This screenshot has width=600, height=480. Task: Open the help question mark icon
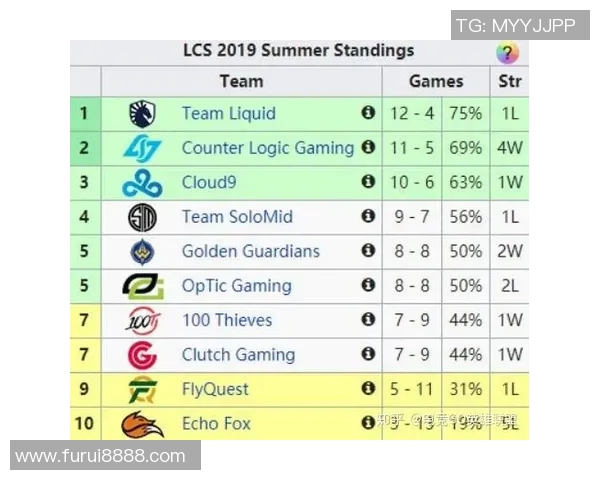click(x=508, y=53)
